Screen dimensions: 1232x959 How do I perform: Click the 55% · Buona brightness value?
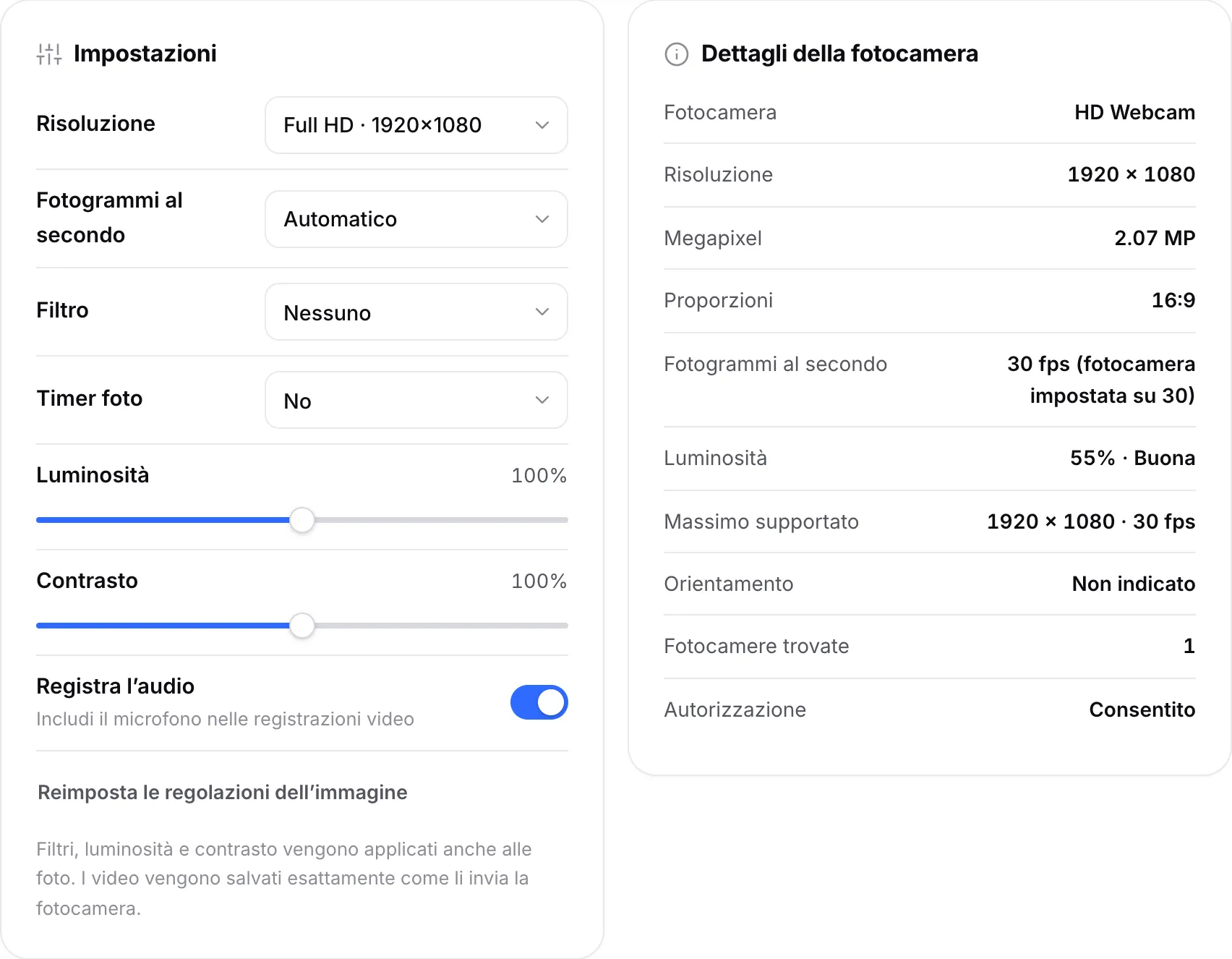(x=1132, y=458)
